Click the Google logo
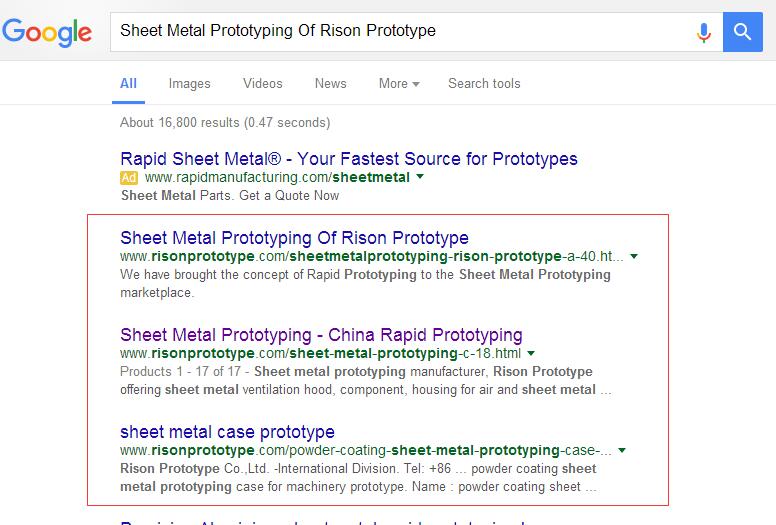 (x=49, y=32)
